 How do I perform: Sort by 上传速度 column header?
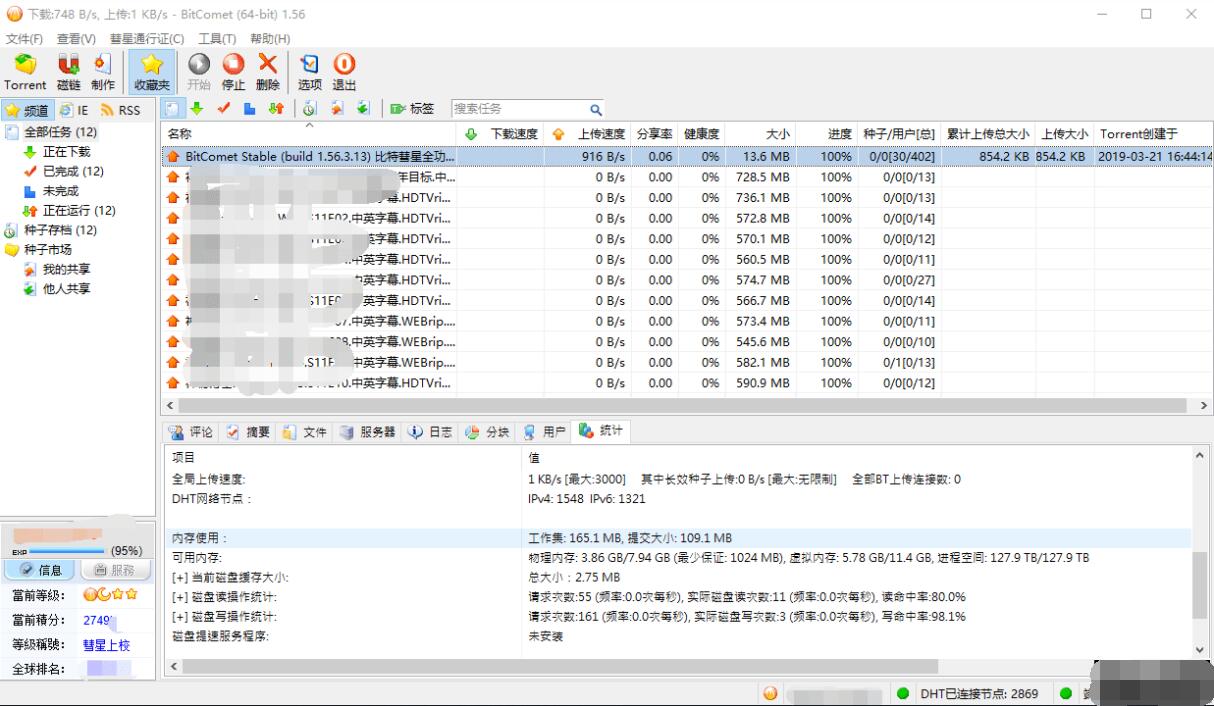click(x=588, y=134)
